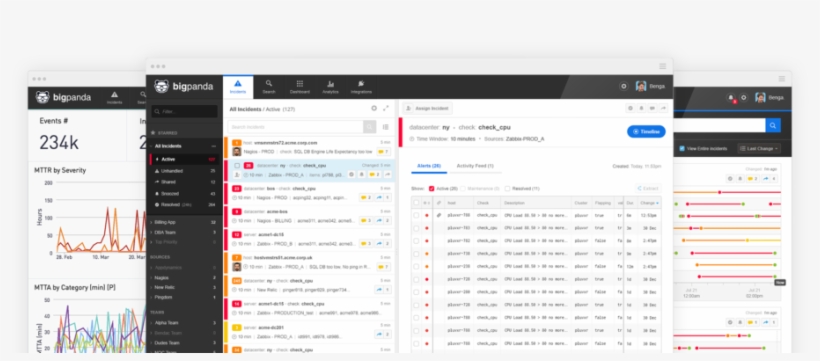Screen dimensions: 820x361
Task: Click the snooze bell on the highlighted check_cpu incident
Action: click(x=361, y=174)
